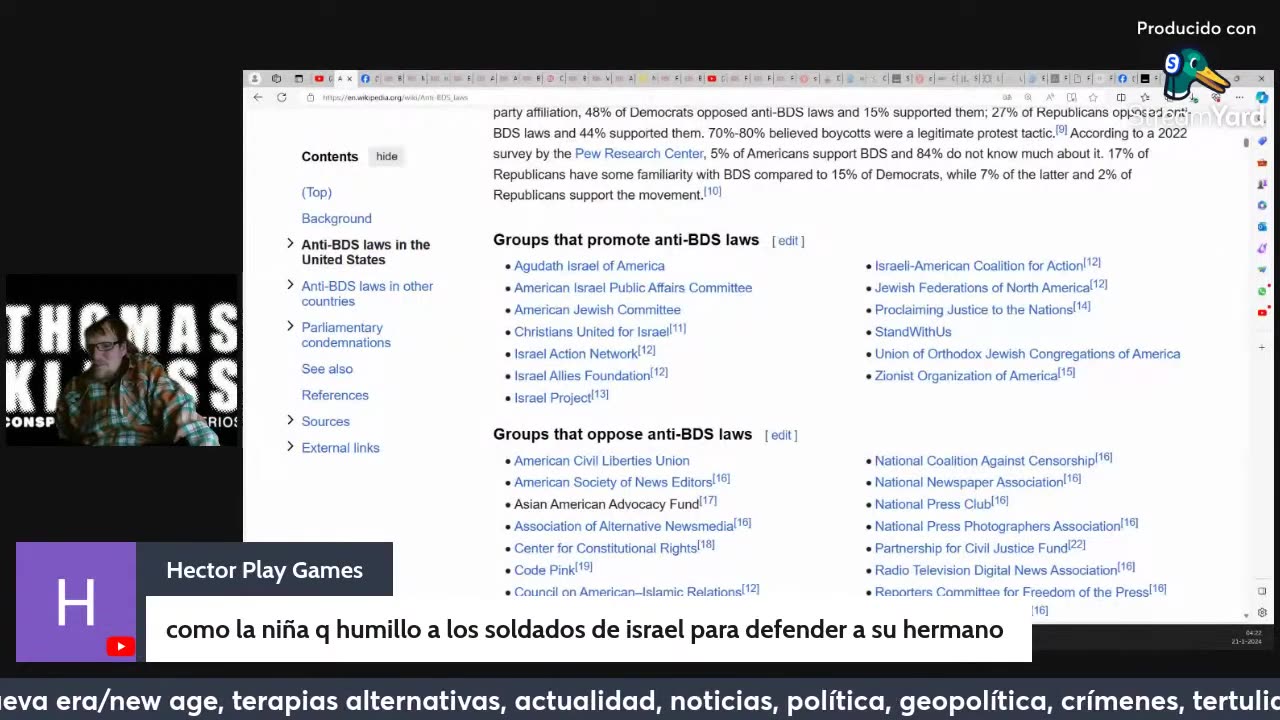Expand the Sources contents entry

tap(290, 421)
